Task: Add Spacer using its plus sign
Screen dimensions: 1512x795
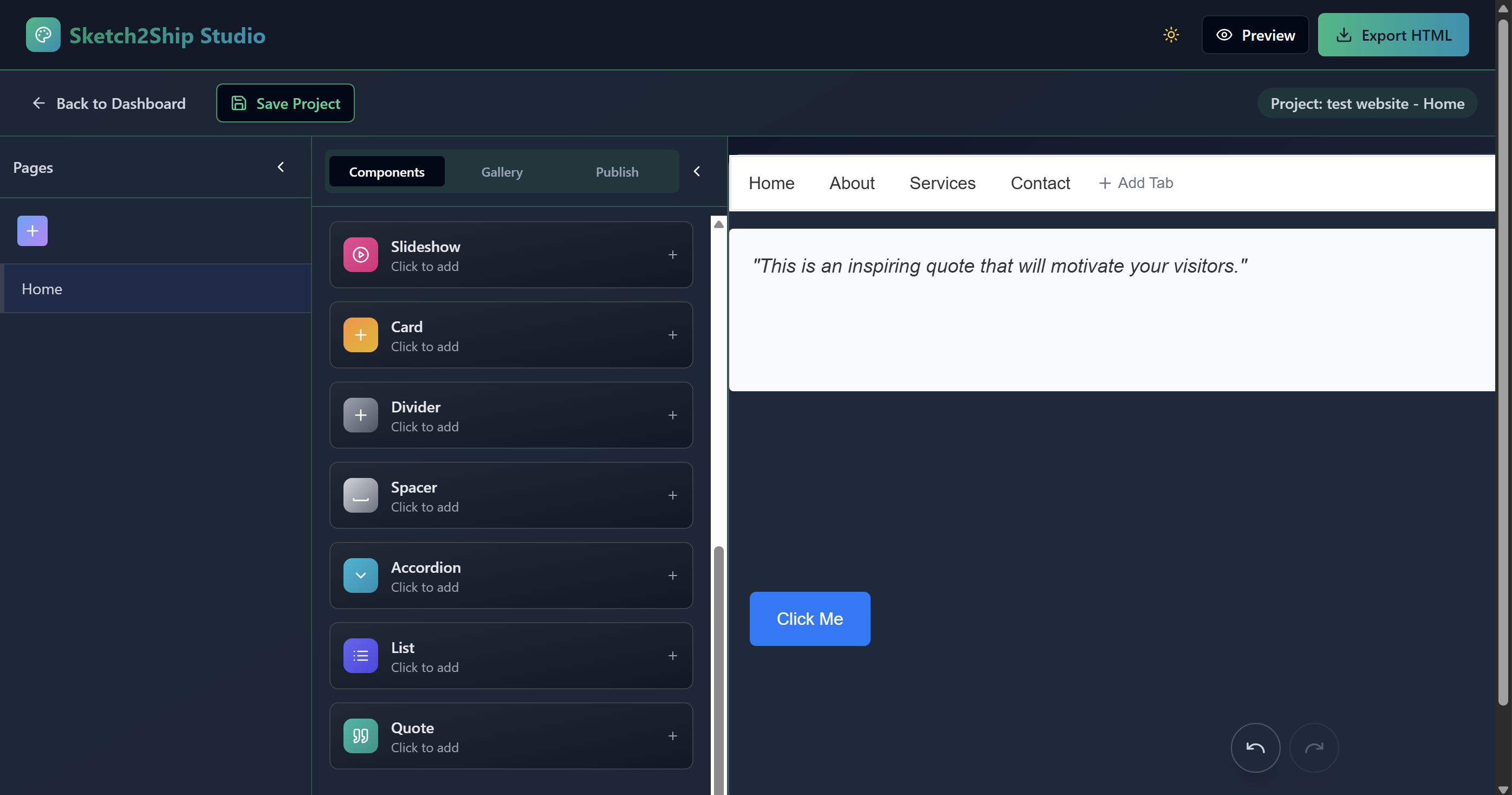Action: click(x=673, y=495)
